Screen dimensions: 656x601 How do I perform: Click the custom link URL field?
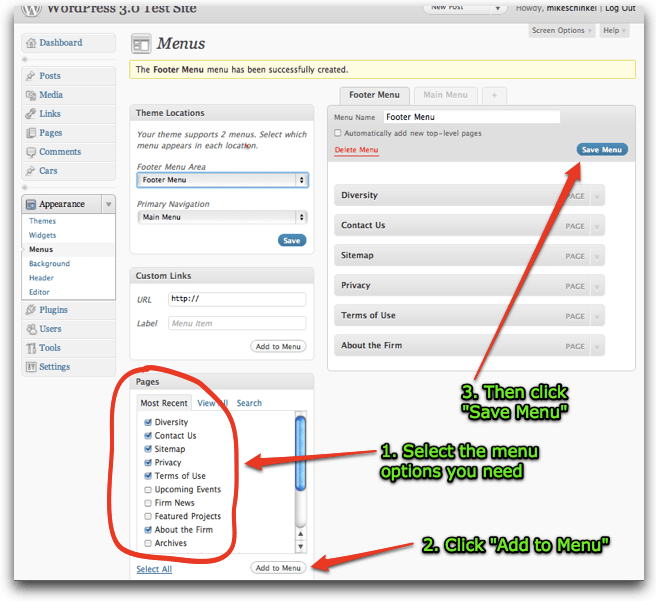tap(237, 299)
